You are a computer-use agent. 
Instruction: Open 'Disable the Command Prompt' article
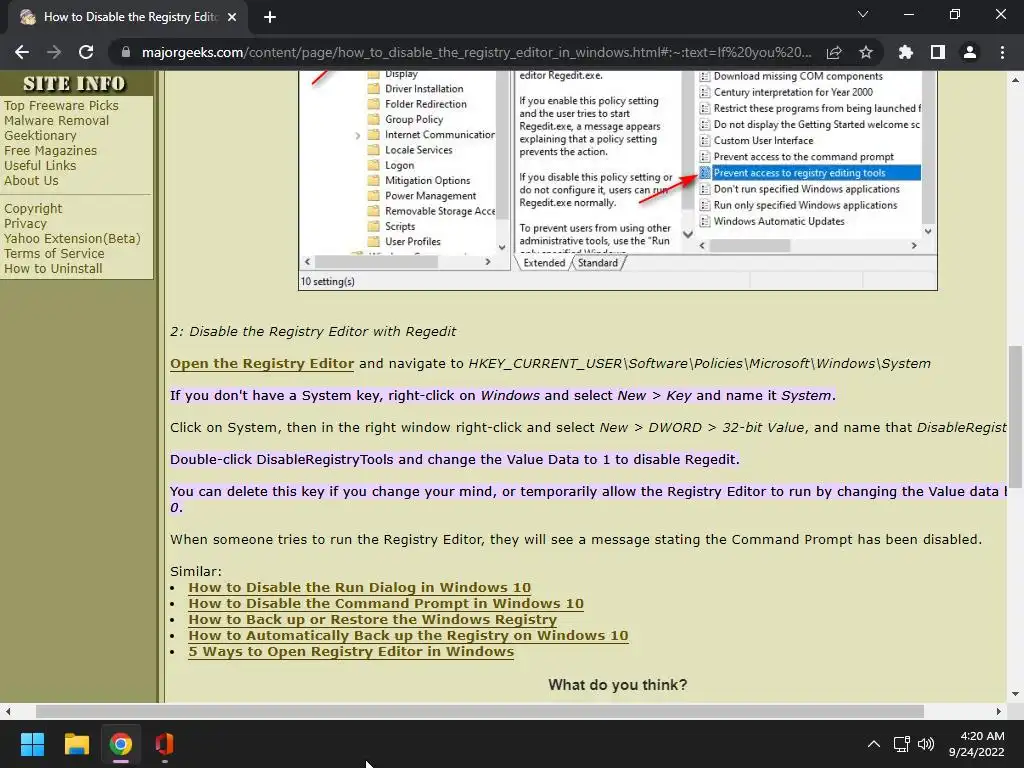coord(386,603)
